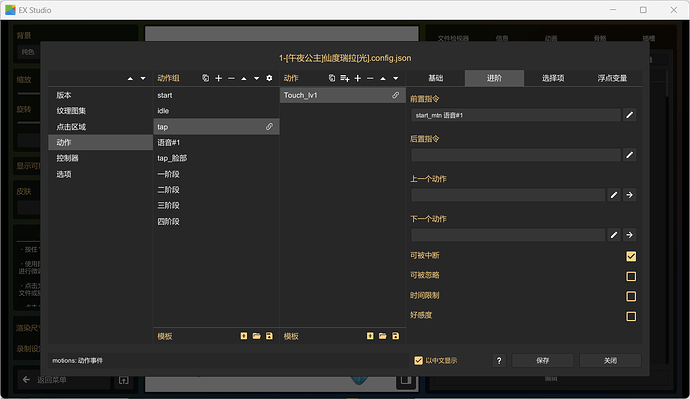Edit the 前置指令 field with the pencil icon
This screenshot has width=690, height=399.
pyautogui.click(x=630, y=115)
